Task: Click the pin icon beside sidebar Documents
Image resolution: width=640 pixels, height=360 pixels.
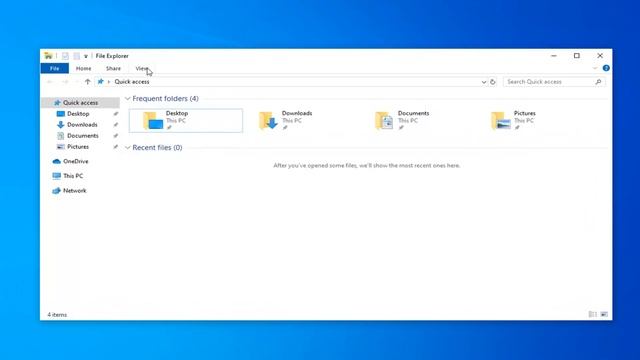Action: tap(116, 136)
